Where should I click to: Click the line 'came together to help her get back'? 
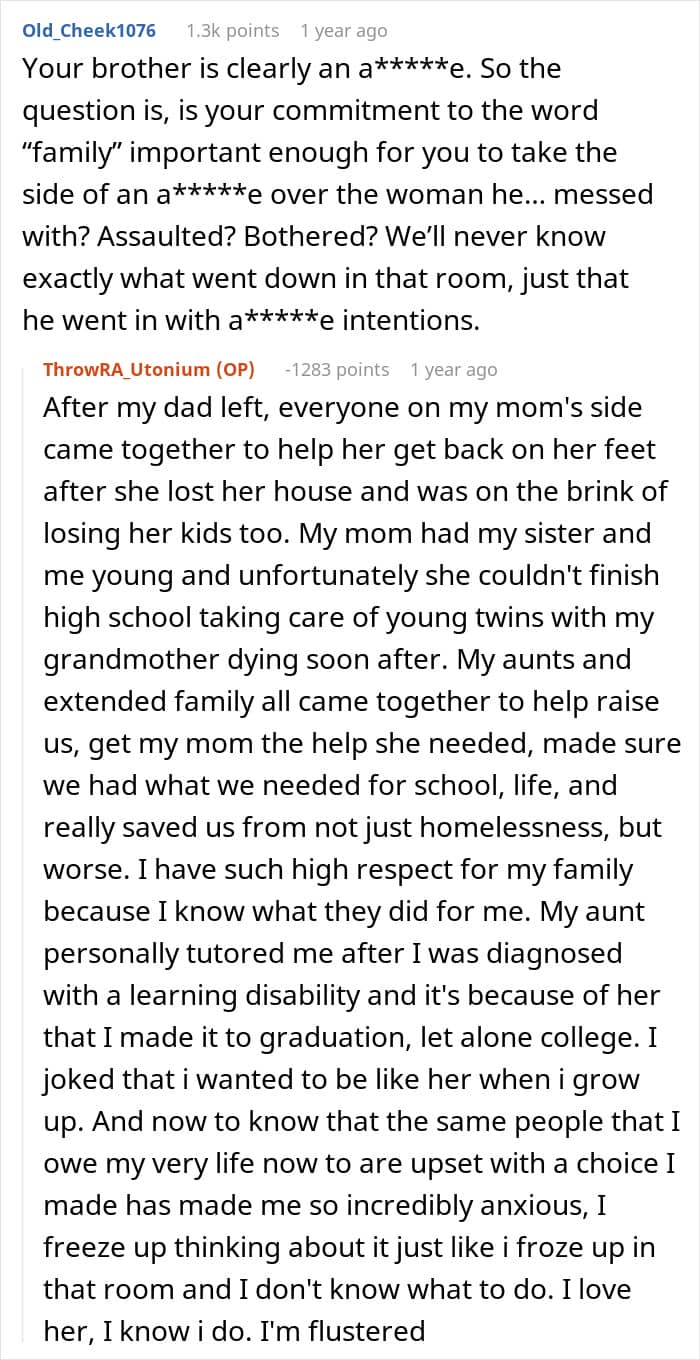pos(350,449)
